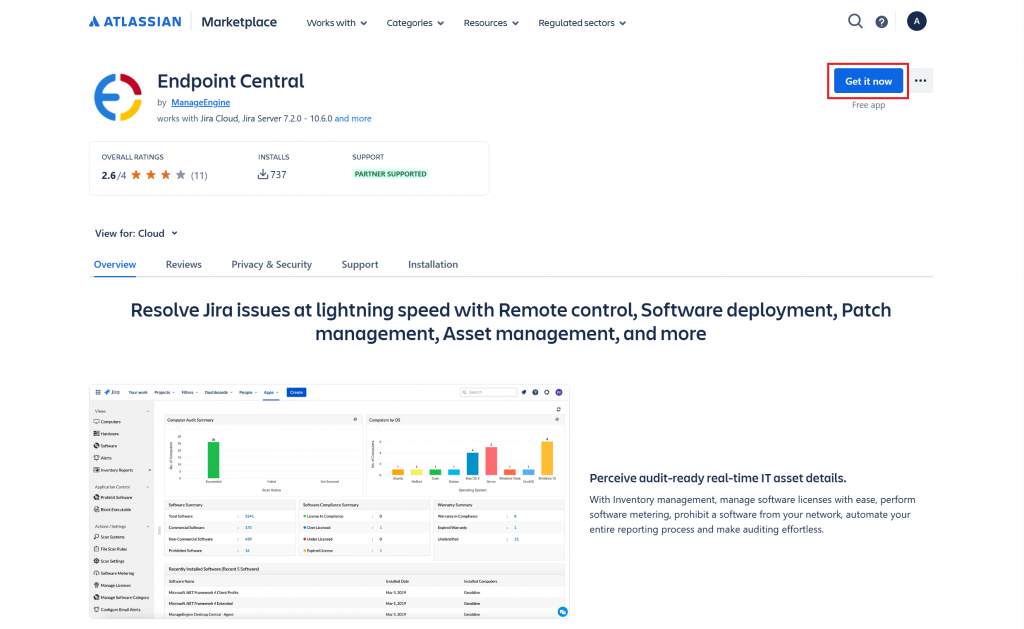Open the help question mark icon
Screen dimensions: 1024x629
point(882,22)
